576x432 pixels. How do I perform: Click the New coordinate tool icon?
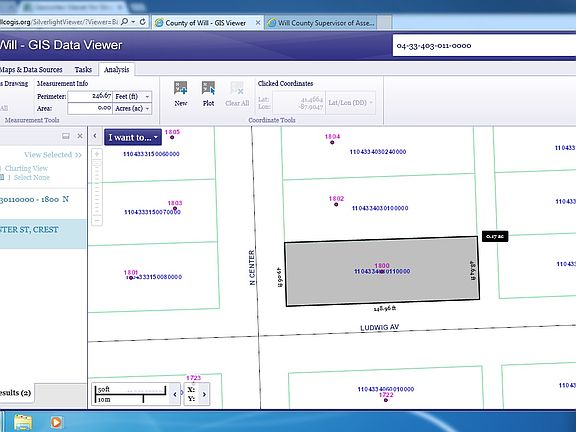click(x=180, y=88)
